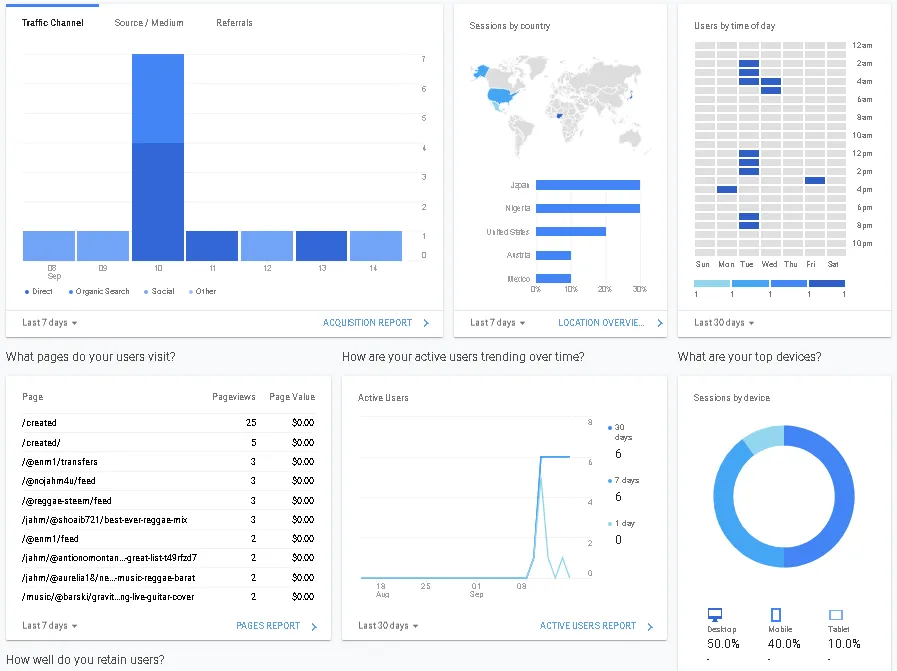Click the Desktop device icon
This screenshot has width=897, height=671.
(x=714, y=616)
